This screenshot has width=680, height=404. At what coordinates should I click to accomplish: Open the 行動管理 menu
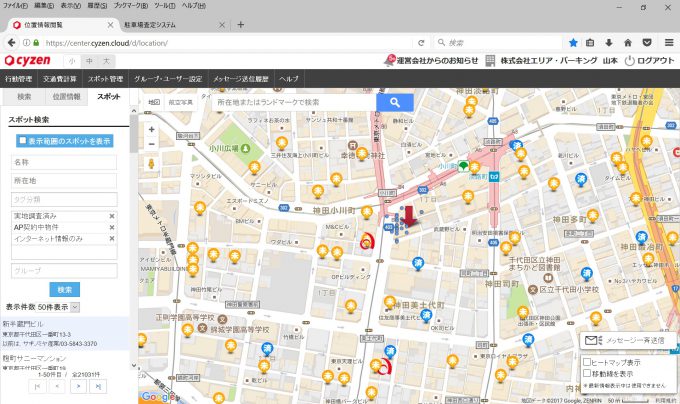click(x=19, y=79)
